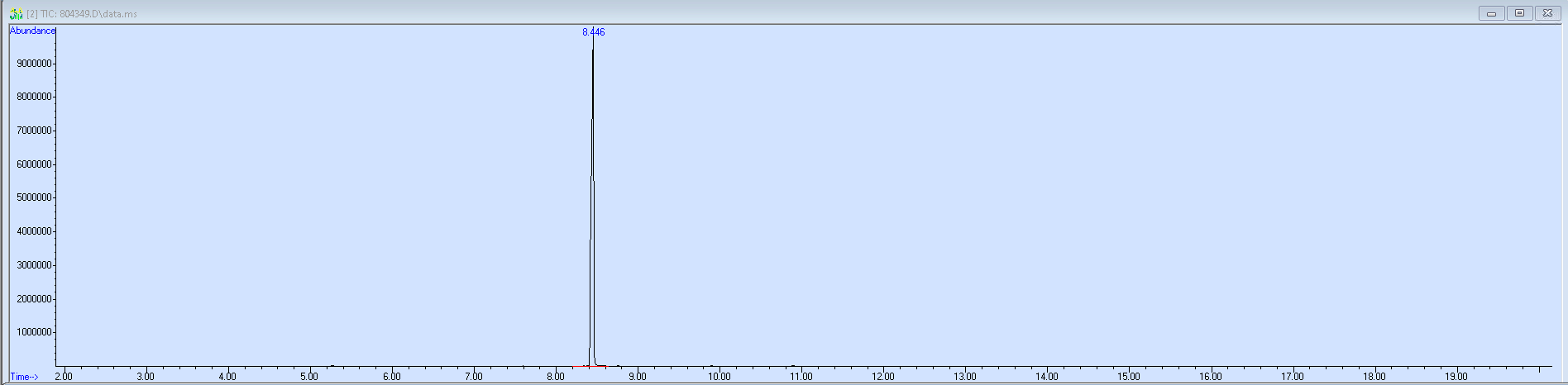This screenshot has width=1568, height=385.
Task: Click the 3.00 time axis label
Action: point(146,377)
